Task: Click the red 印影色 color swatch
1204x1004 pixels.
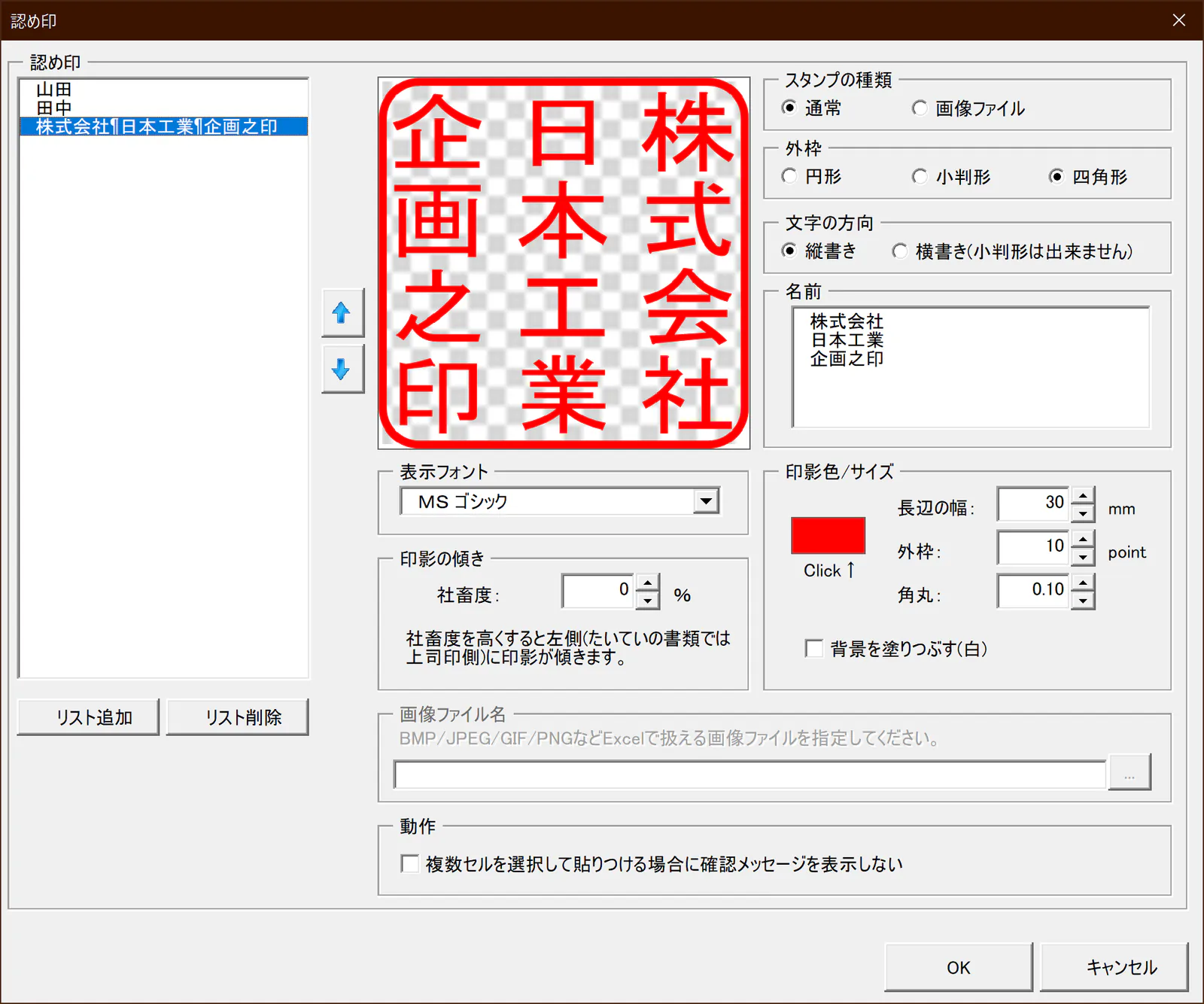Action: pyautogui.click(x=828, y=535)
